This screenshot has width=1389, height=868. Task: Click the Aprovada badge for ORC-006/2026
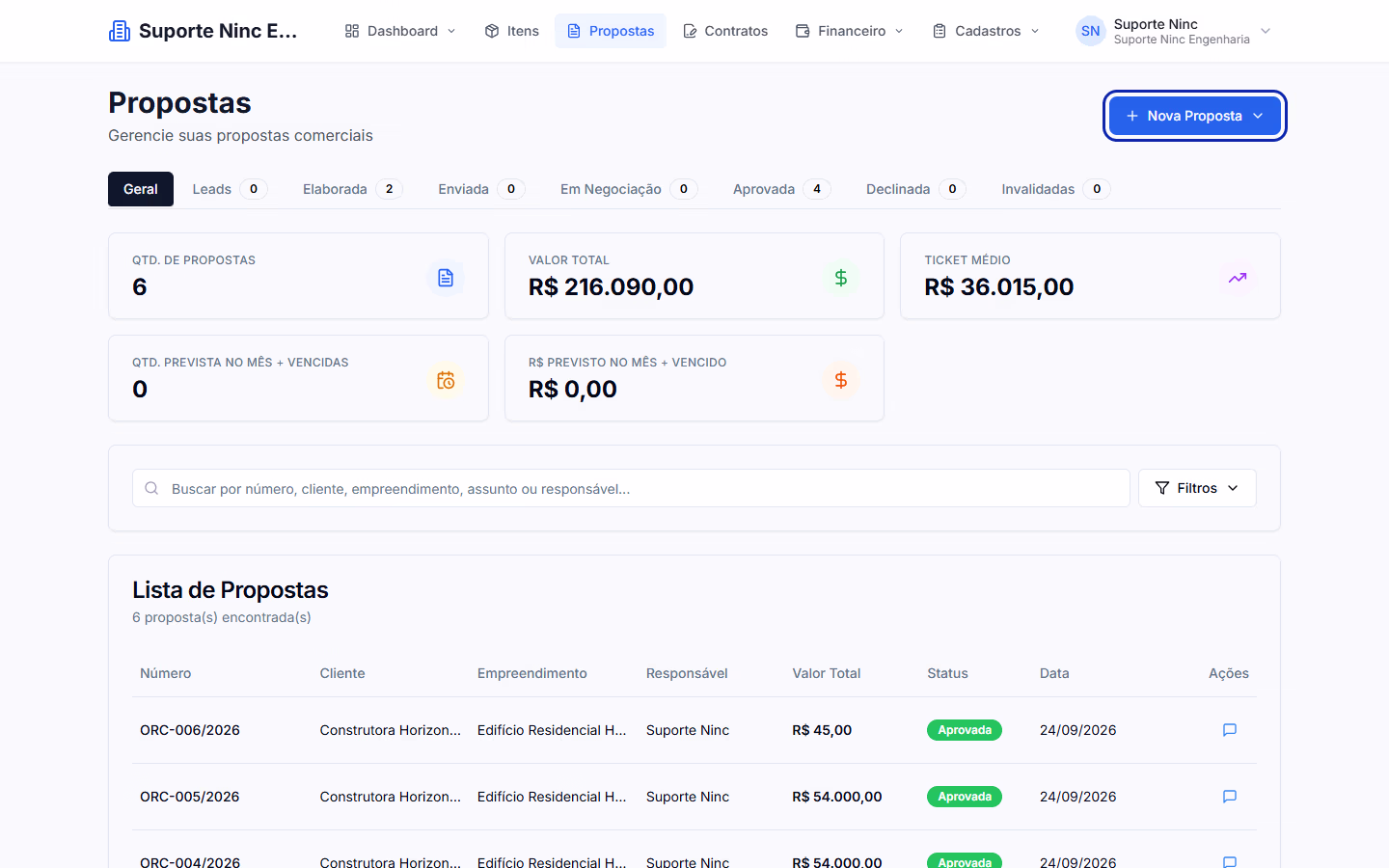tap(965, 730)
